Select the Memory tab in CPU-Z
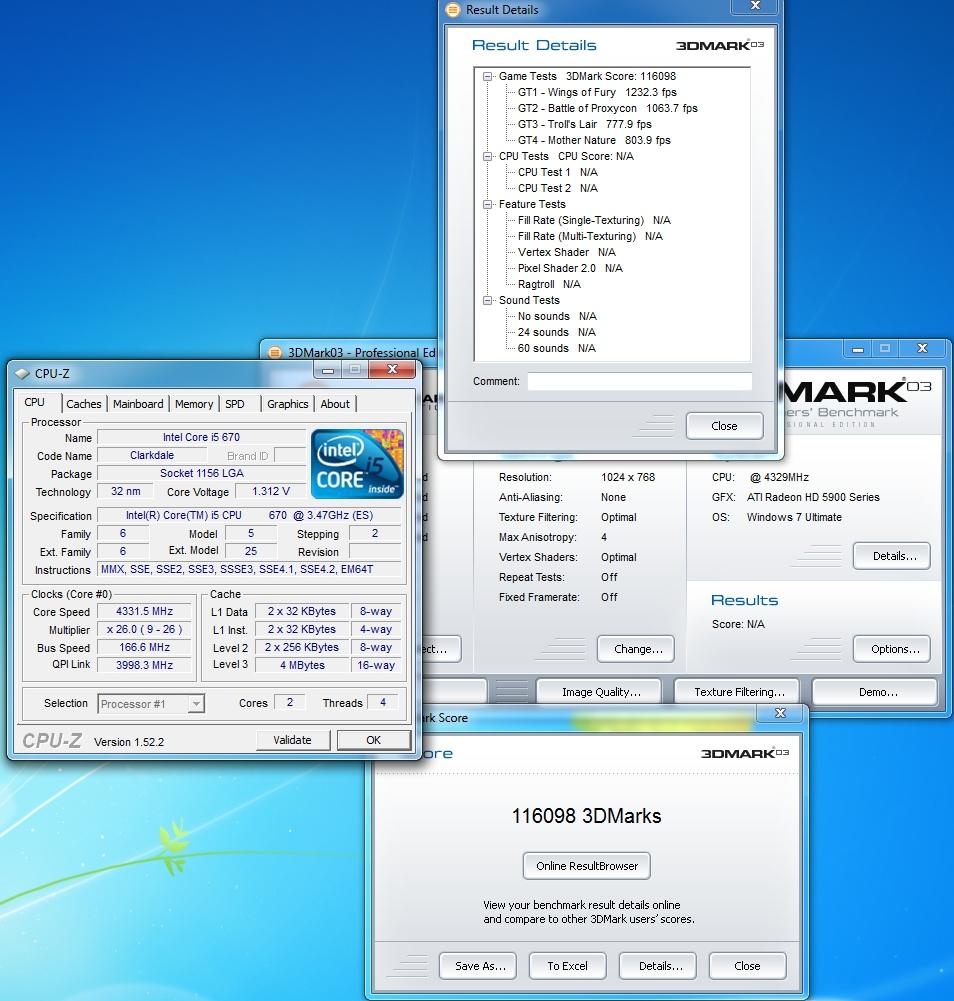The width and height of the screenshot is (954, 1001). tap(194, 404)
